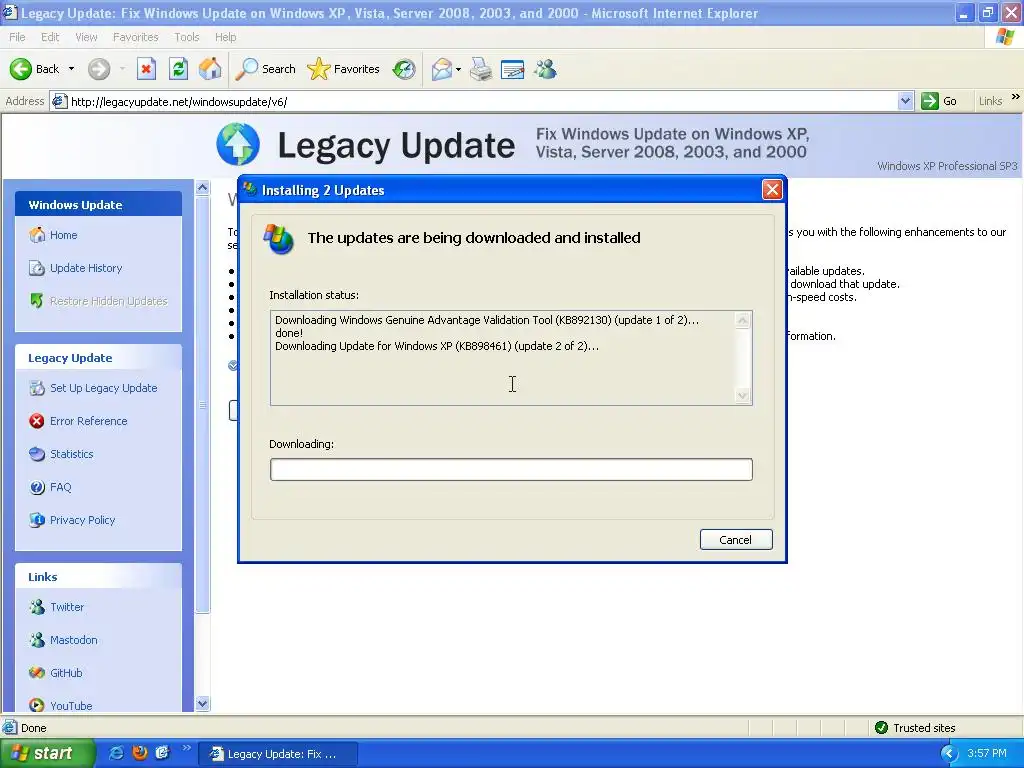The height and width of the screenshot is (768, 1024).
Task: Click the FAQ question mark icon
Action: coord(37,487)
